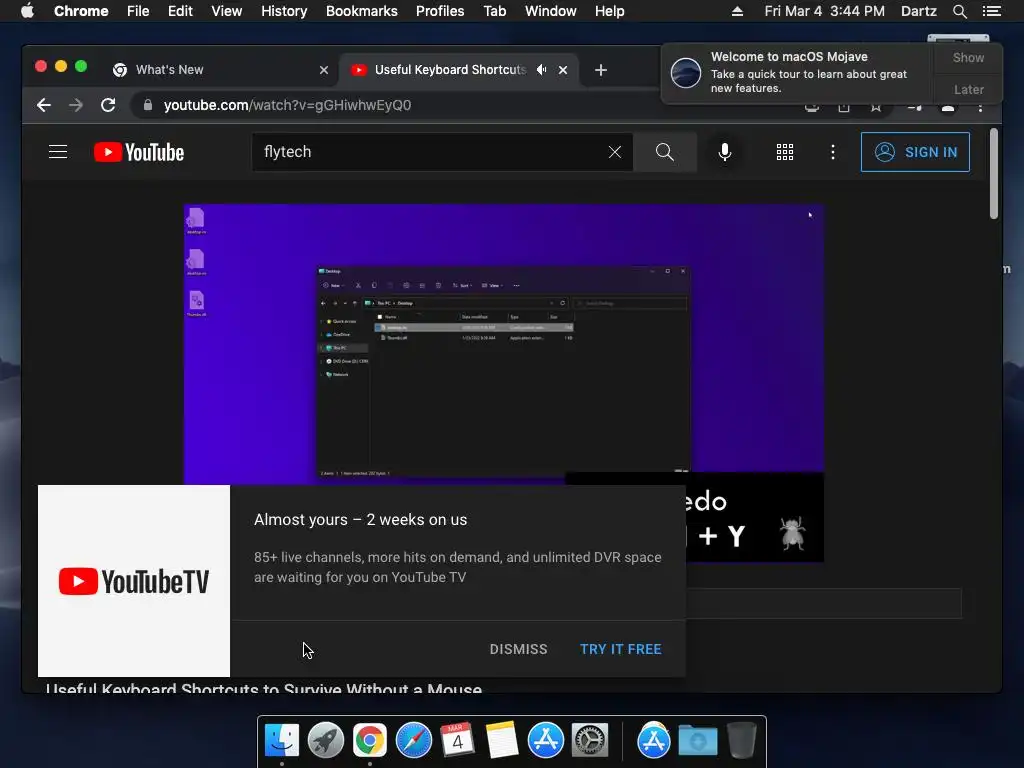Click the eject icon in menu bar
Viewport: 1024px width, 768px height.
[x=737, y=11]
